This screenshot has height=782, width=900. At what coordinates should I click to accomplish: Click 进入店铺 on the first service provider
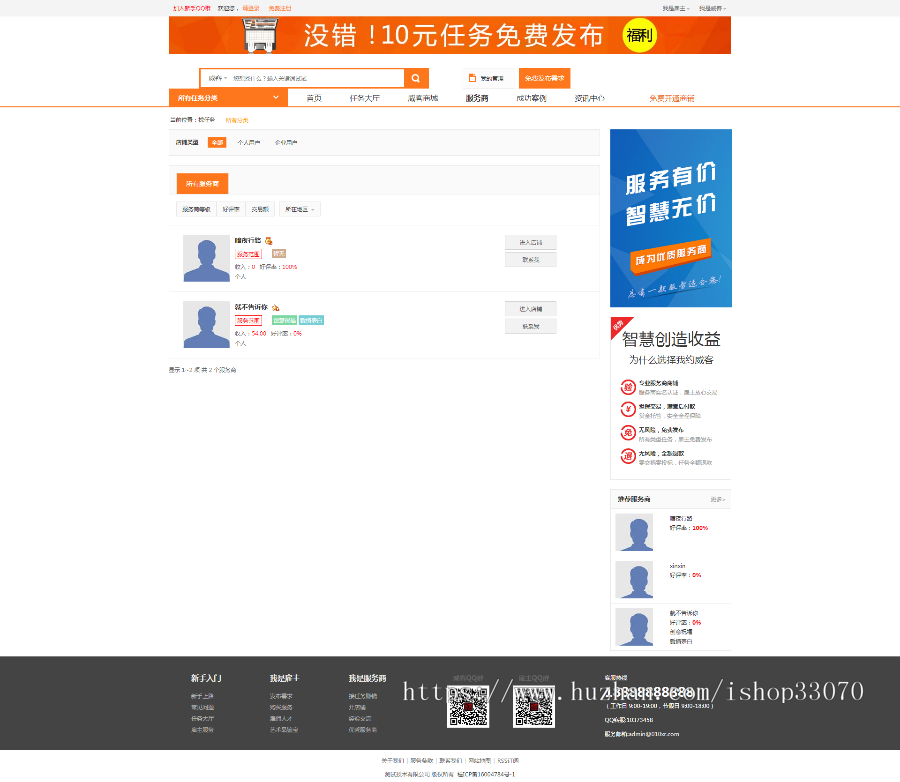[x=530, y=242]
